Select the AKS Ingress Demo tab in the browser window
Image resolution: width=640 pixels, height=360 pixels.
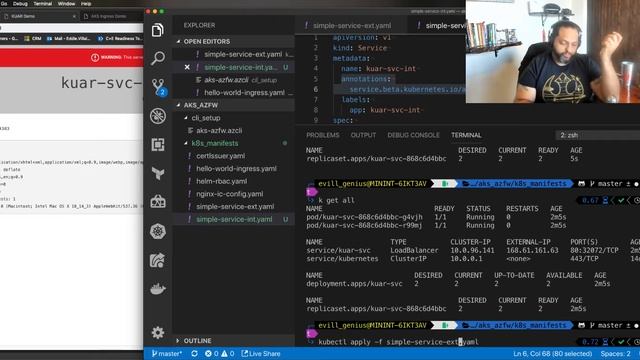click(x=108, y=16)
